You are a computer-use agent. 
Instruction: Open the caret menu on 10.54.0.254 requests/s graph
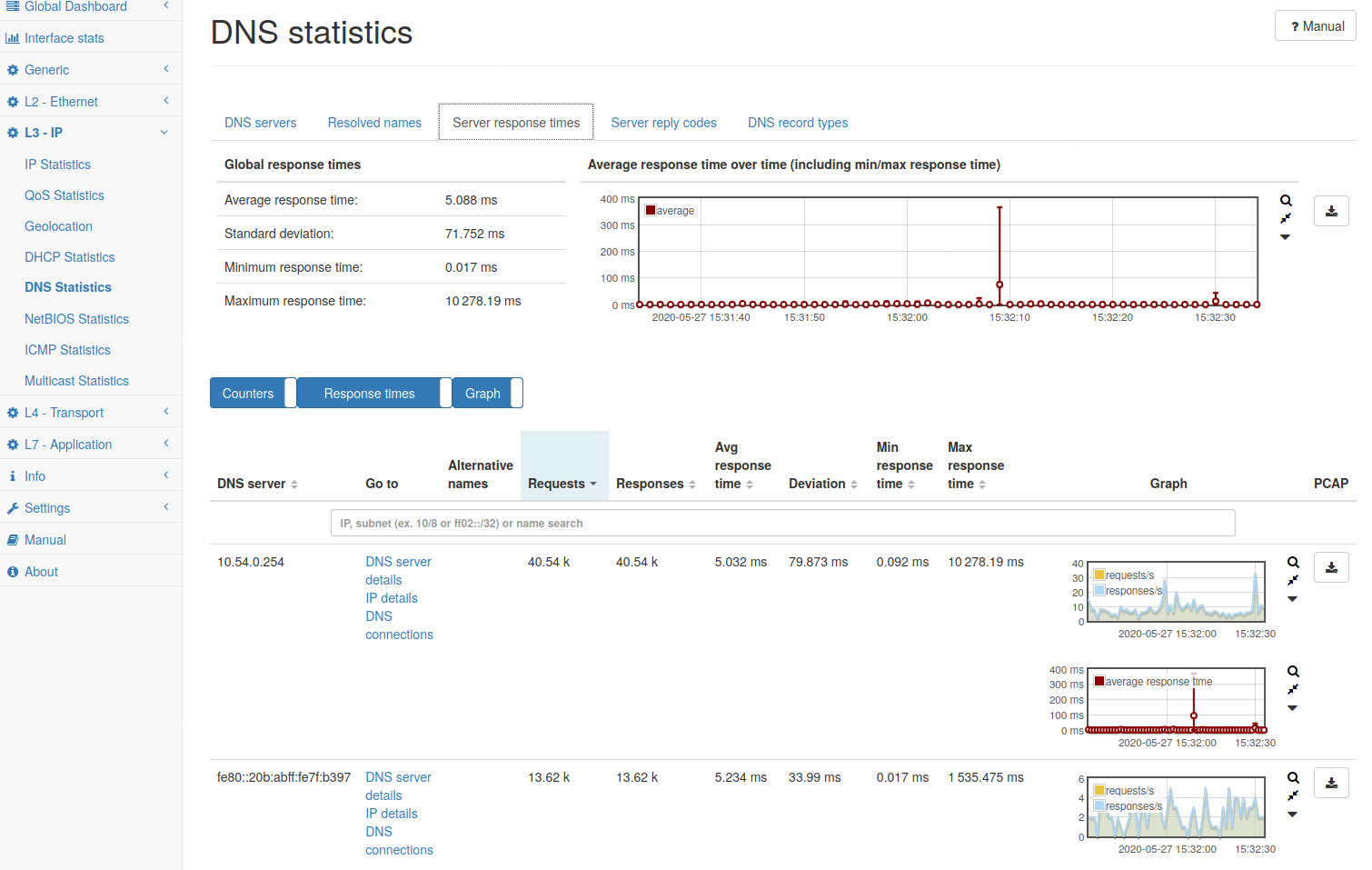[x=1292, y=599]
